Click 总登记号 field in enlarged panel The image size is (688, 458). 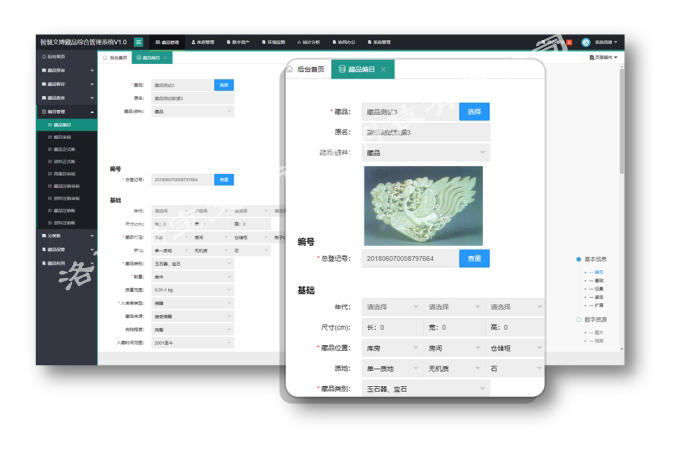[x=410, y=259]
